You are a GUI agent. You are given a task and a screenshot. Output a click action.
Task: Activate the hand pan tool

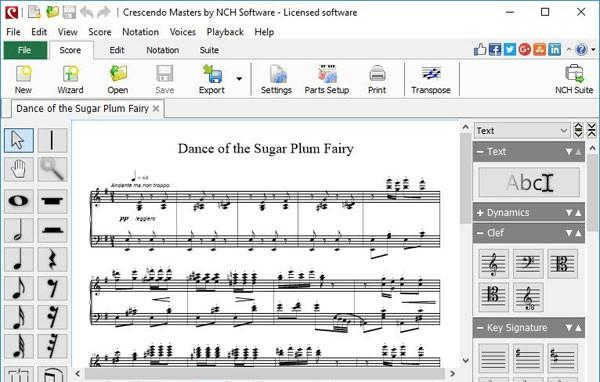pyautogui.click(x=18, y=169)
